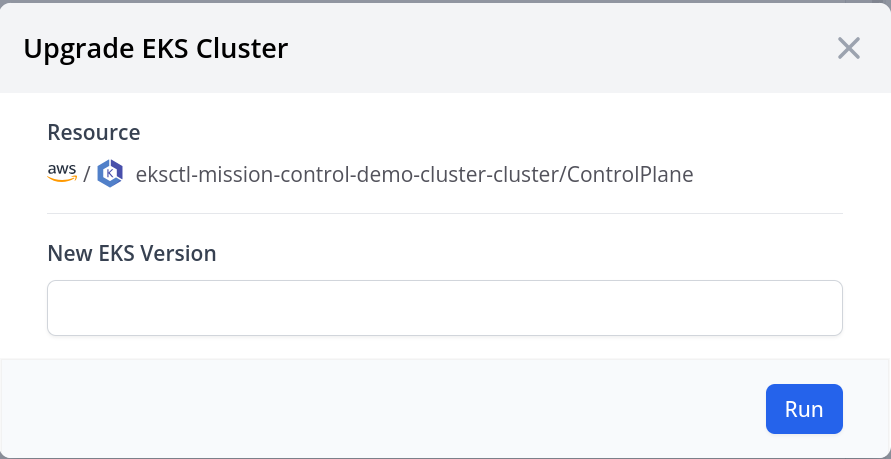Click the "ControlPlane" part of resource path
891x459 pixels.
tap(634, 174)
